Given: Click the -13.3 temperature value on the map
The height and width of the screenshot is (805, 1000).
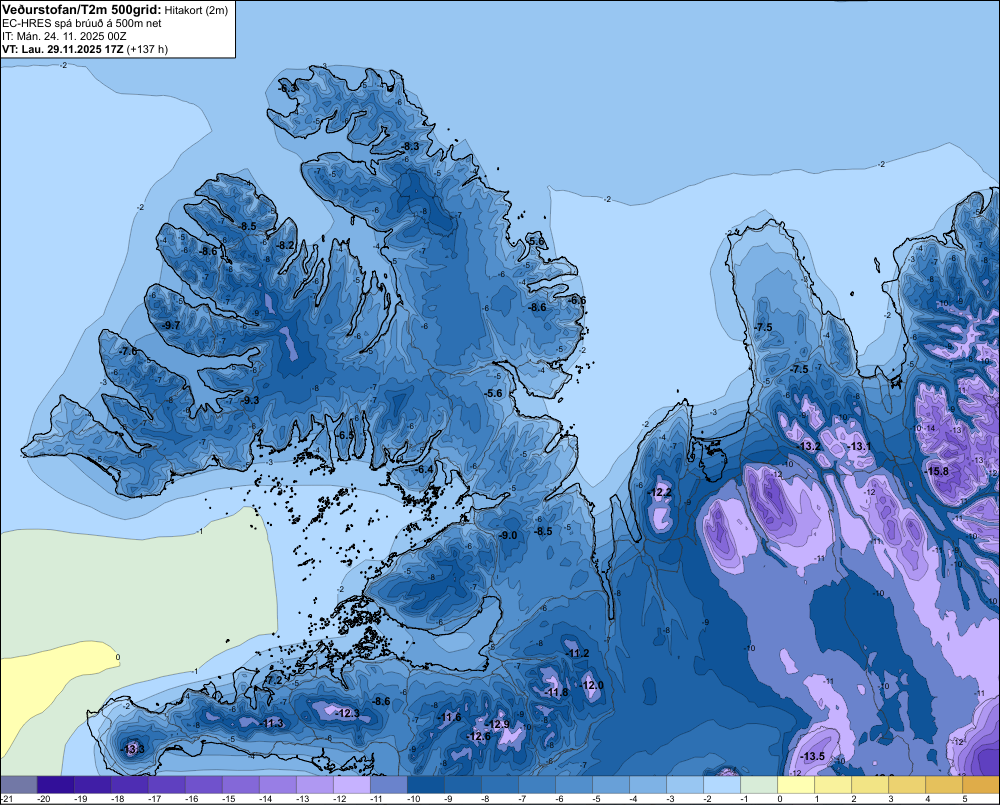Looking at the screenshot, I should (x=133, y=749).
